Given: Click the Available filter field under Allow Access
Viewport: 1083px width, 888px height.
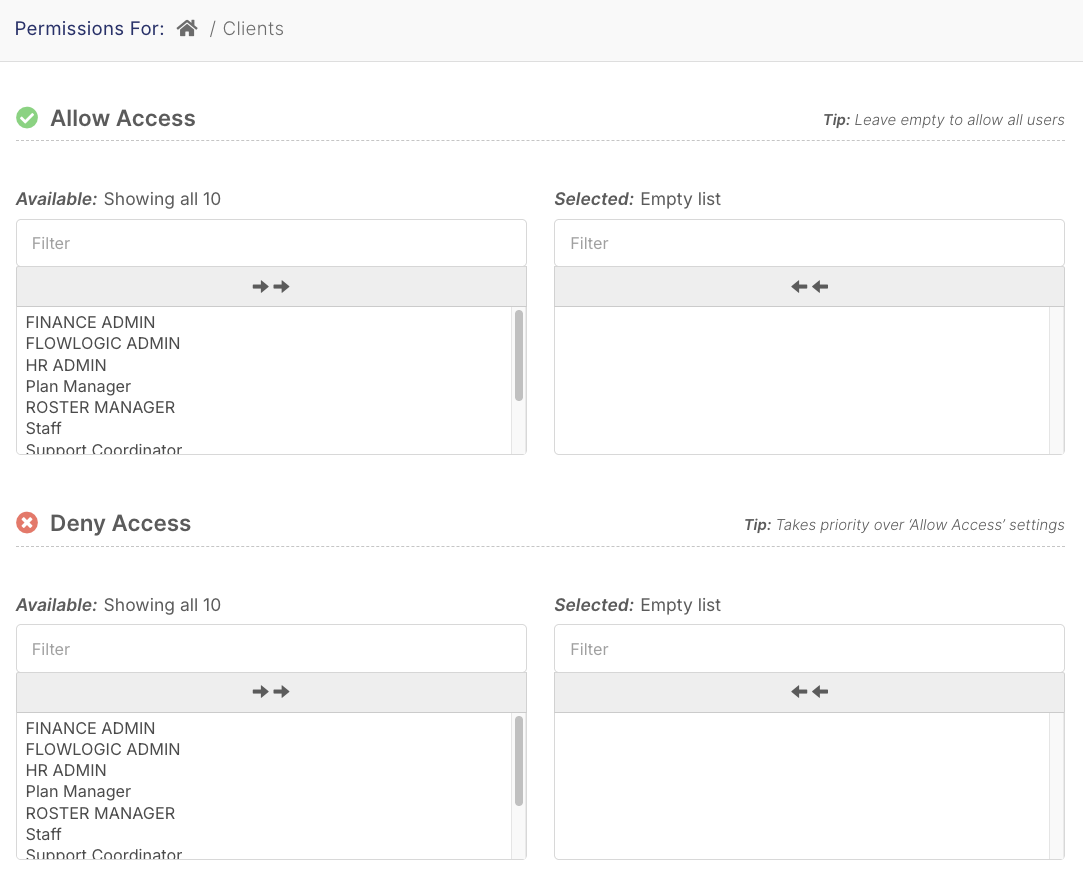Looking at the screenshot, I should (271, 243).
